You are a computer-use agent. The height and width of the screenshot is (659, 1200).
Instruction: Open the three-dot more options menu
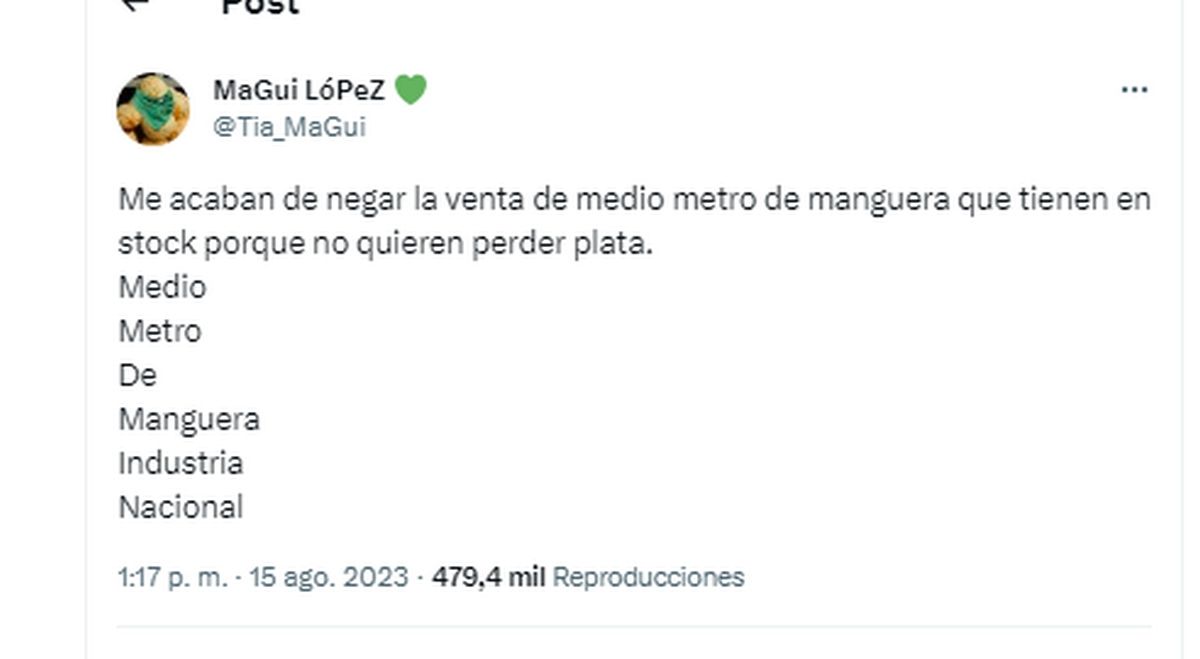tap(1134, 90)
